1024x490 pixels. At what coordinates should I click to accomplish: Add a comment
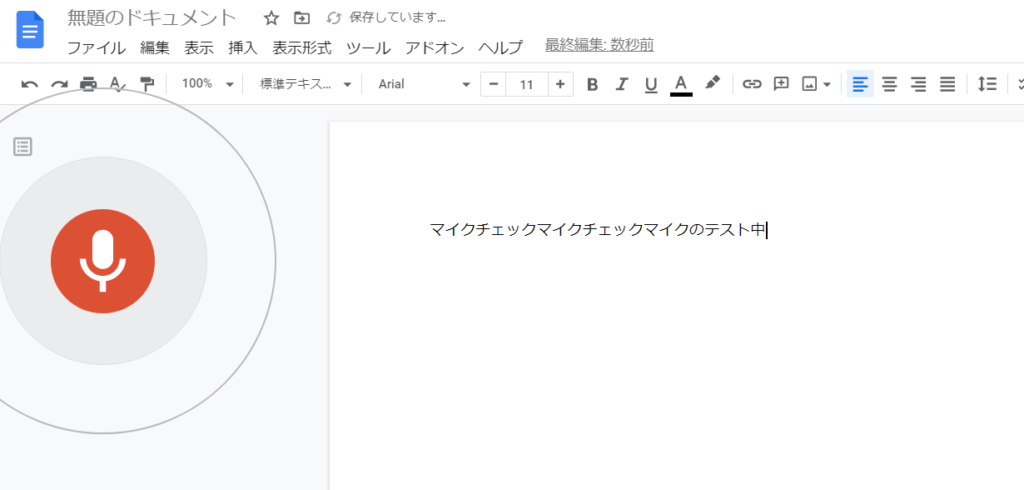click(781, 84)
